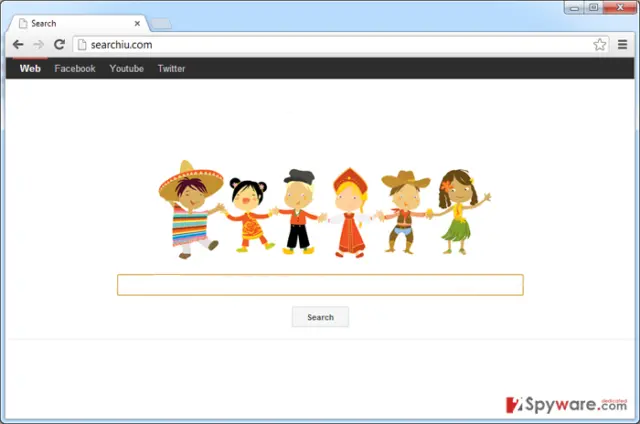Screen dimensions: 640x424
Task: Open the Chrome hamburger menu
Action: (x=622, y=44)
